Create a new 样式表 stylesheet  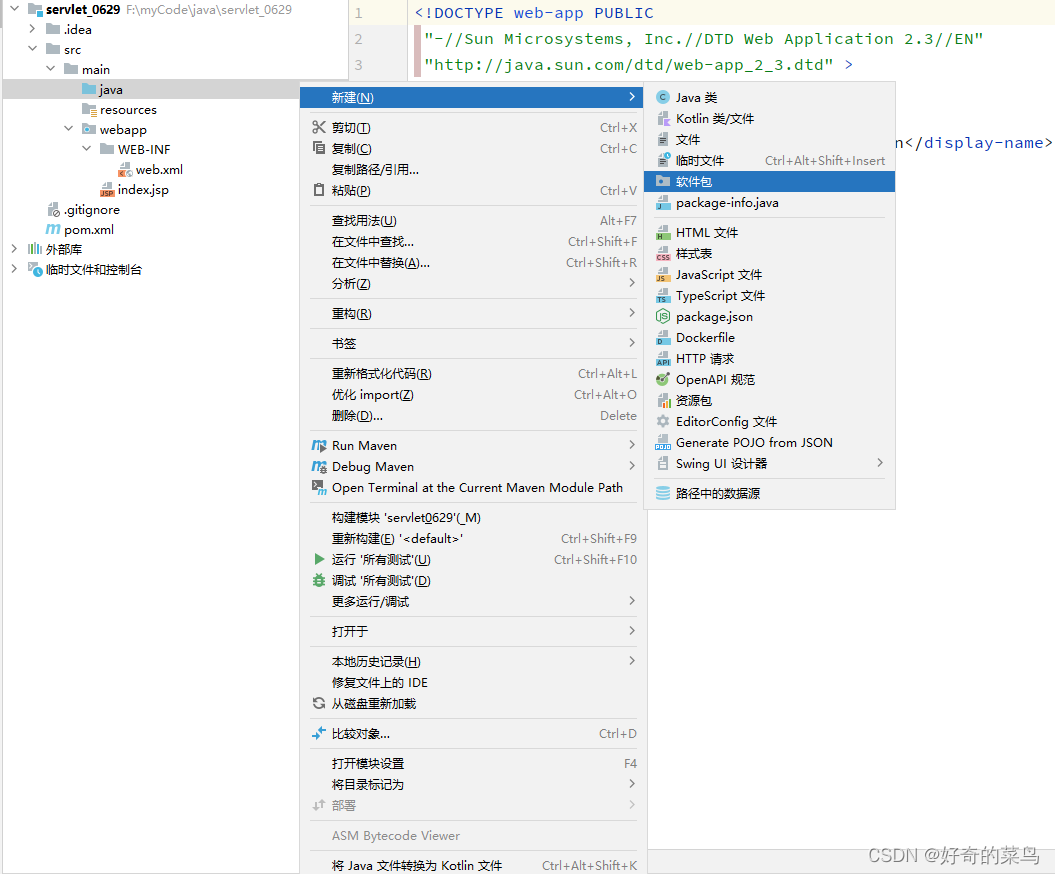point(690,253)
